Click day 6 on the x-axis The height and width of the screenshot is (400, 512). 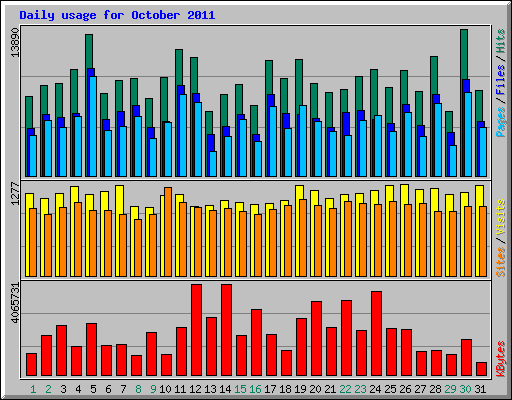(x=108, y=389)
